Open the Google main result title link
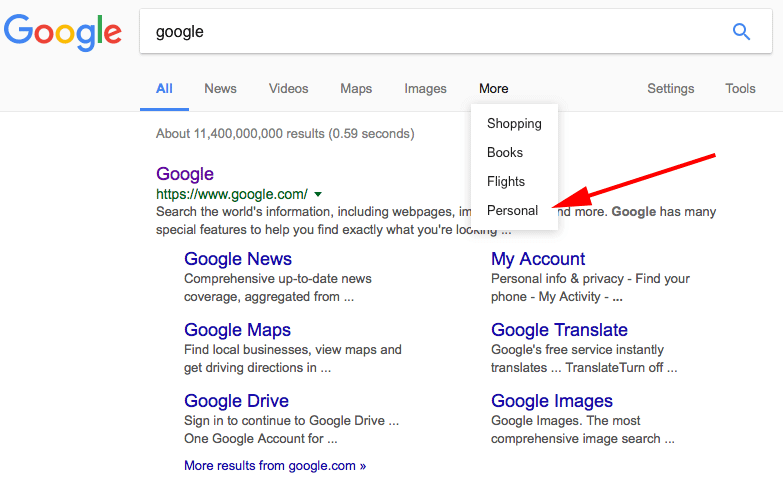 (x=185, y=174)
